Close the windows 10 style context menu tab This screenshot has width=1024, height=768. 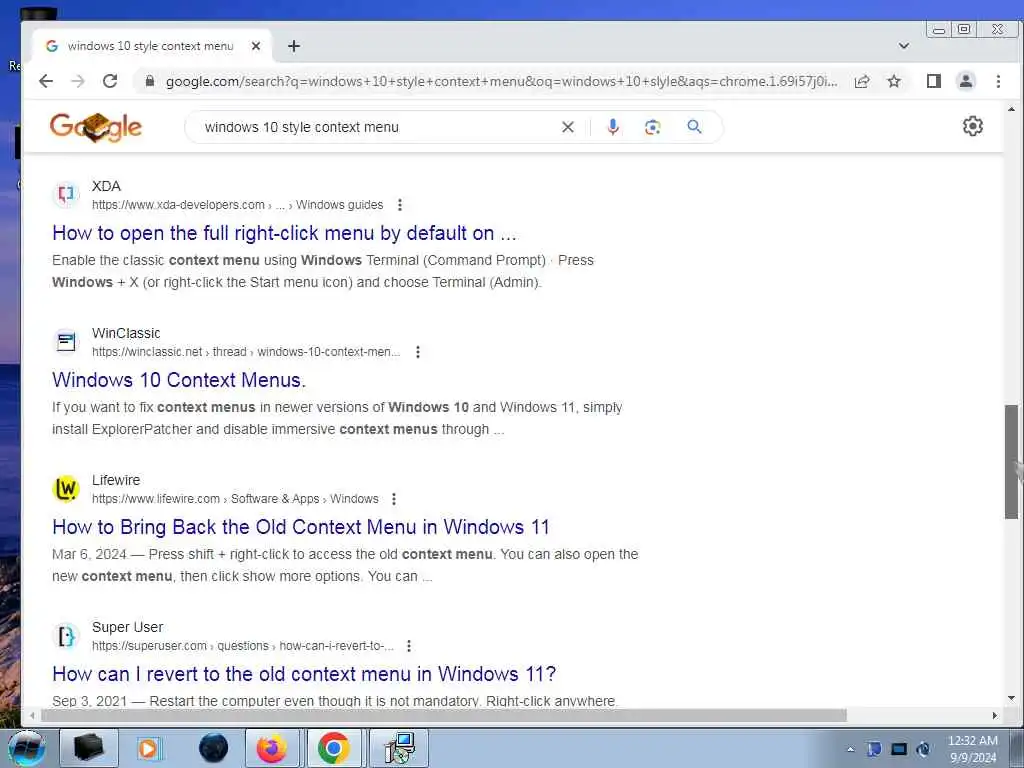256,46
